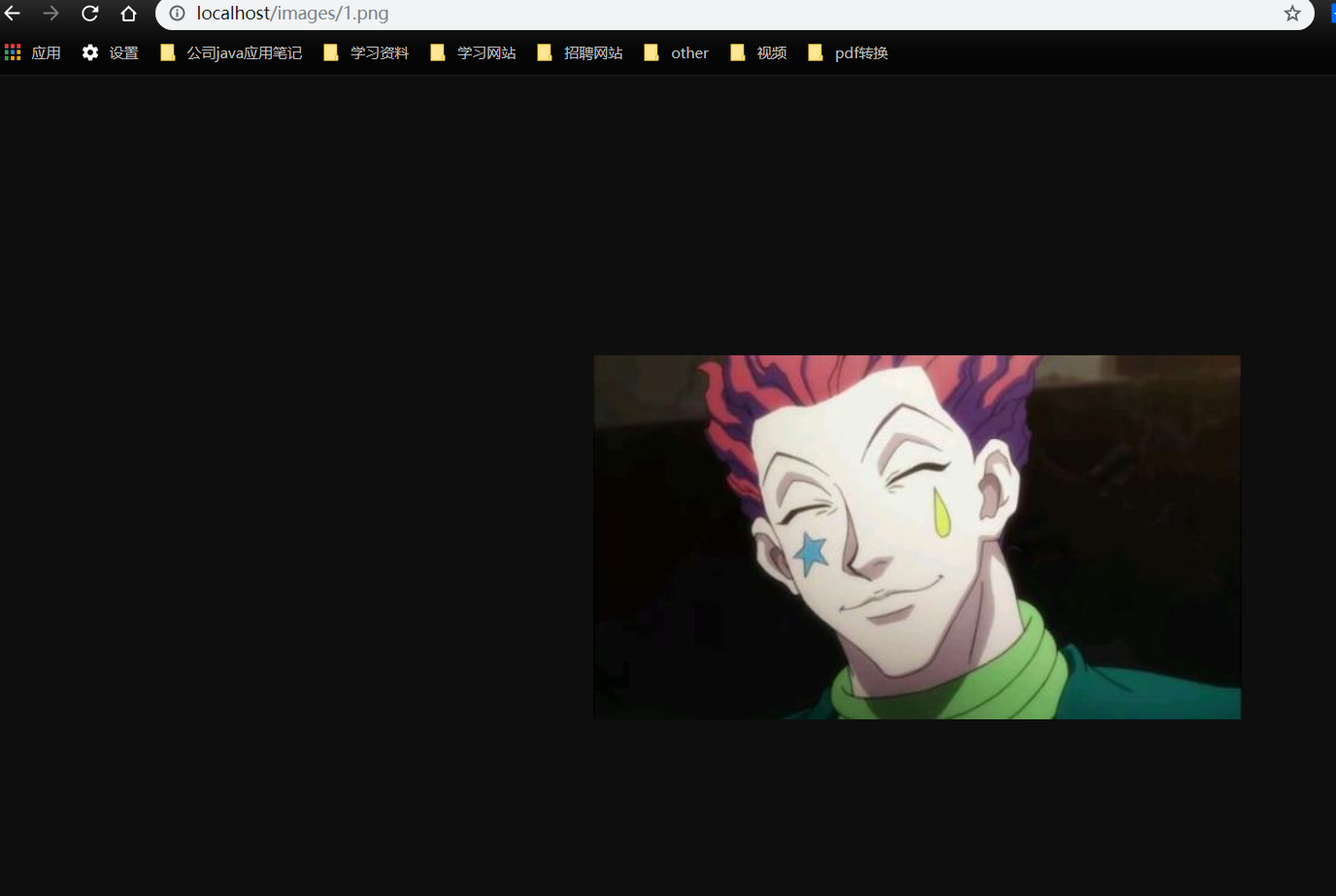Open the 公司java应用笔记 bookmark folder
Screen dimensions: 1336x896
point(232,52)
